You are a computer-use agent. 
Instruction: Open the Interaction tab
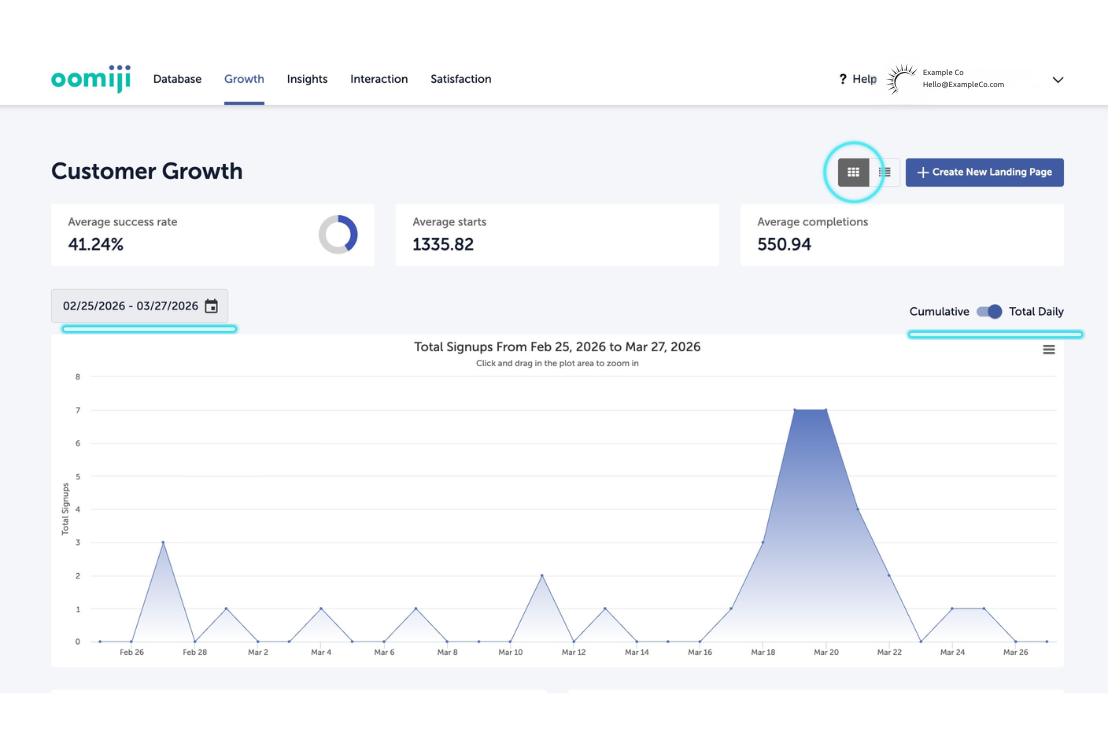pos(379,79)
